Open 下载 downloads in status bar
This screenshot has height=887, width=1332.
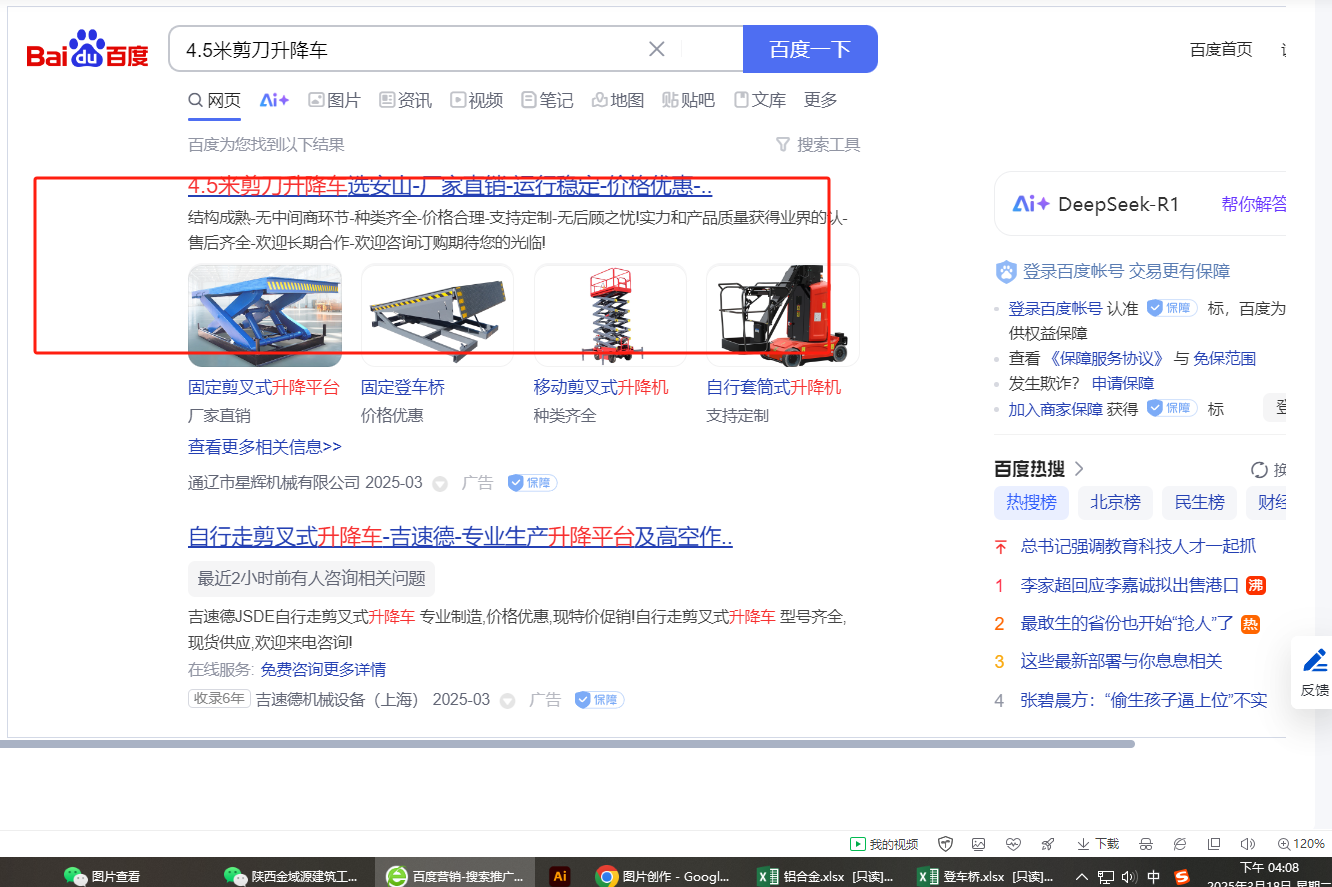pos(1097,844)
